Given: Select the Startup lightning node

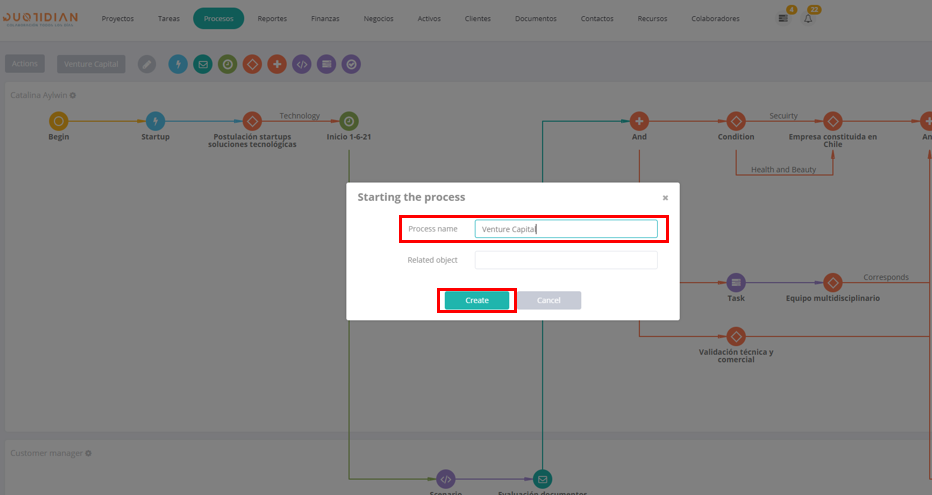Looking at the screenshot, I should click(x=155, y=121).
